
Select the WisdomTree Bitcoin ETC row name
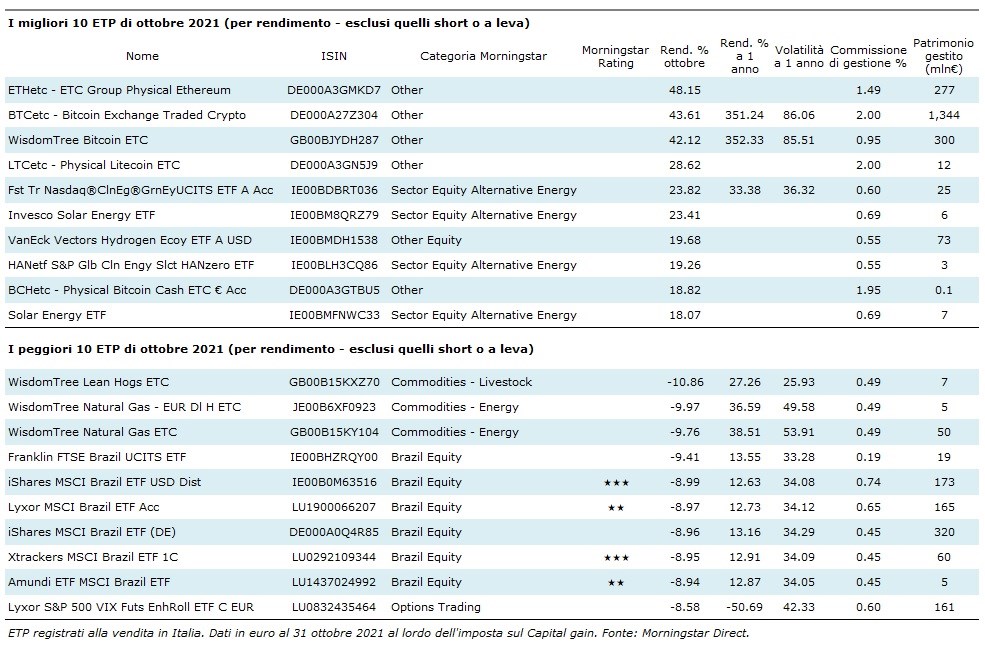click(77, 140)
